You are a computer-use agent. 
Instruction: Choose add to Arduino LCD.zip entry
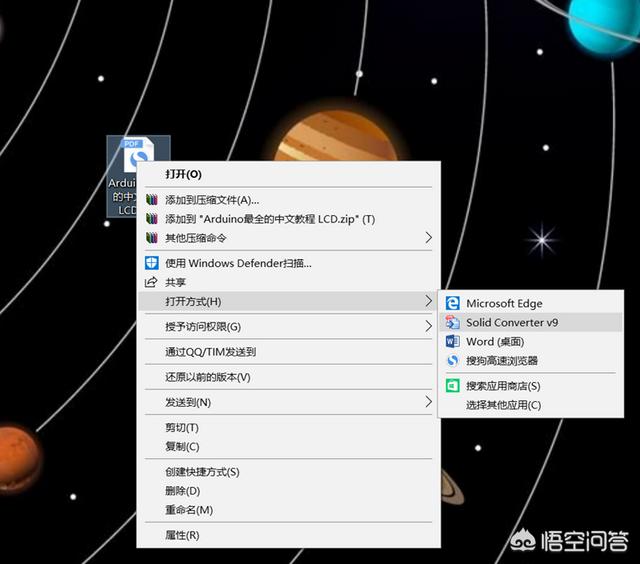(289, 219)
